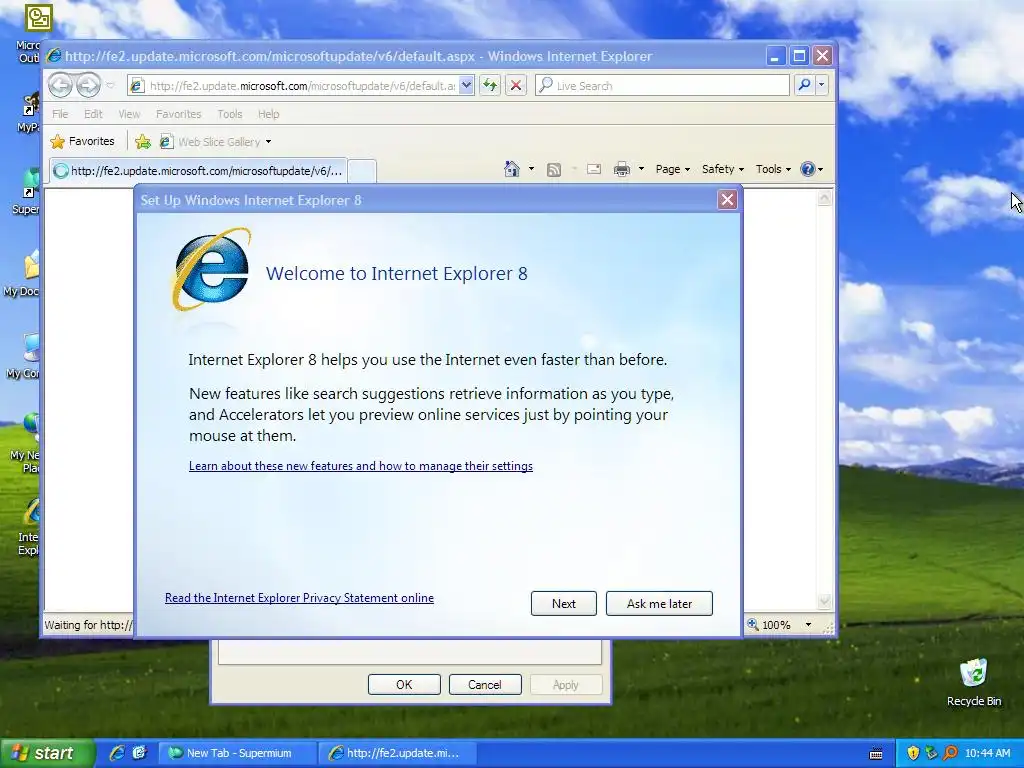The width and height of the screenshot is (1024, 768).
Task: Click the Next button
Action: point(564,603)
